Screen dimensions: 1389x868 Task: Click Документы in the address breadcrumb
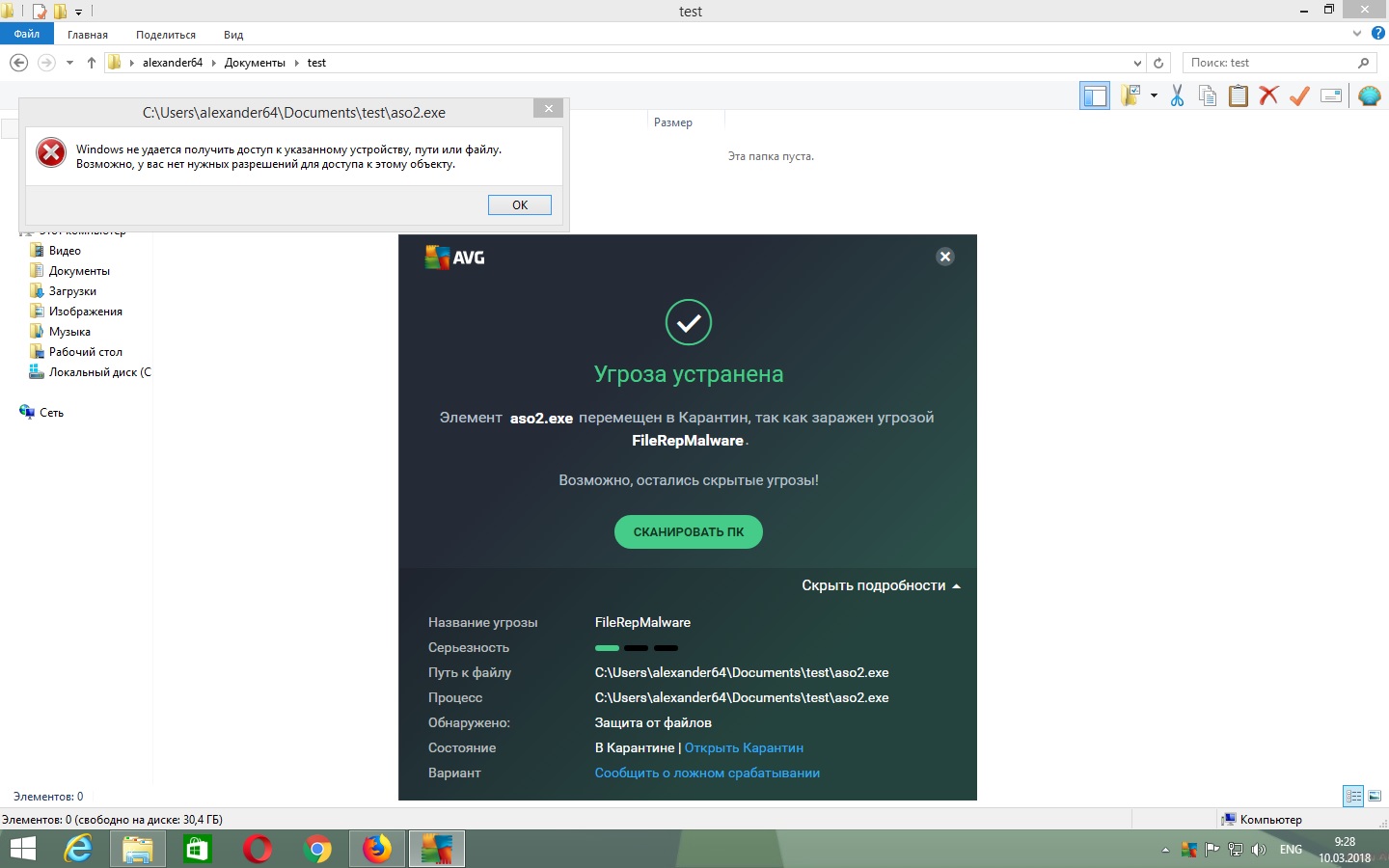[255, 63]
